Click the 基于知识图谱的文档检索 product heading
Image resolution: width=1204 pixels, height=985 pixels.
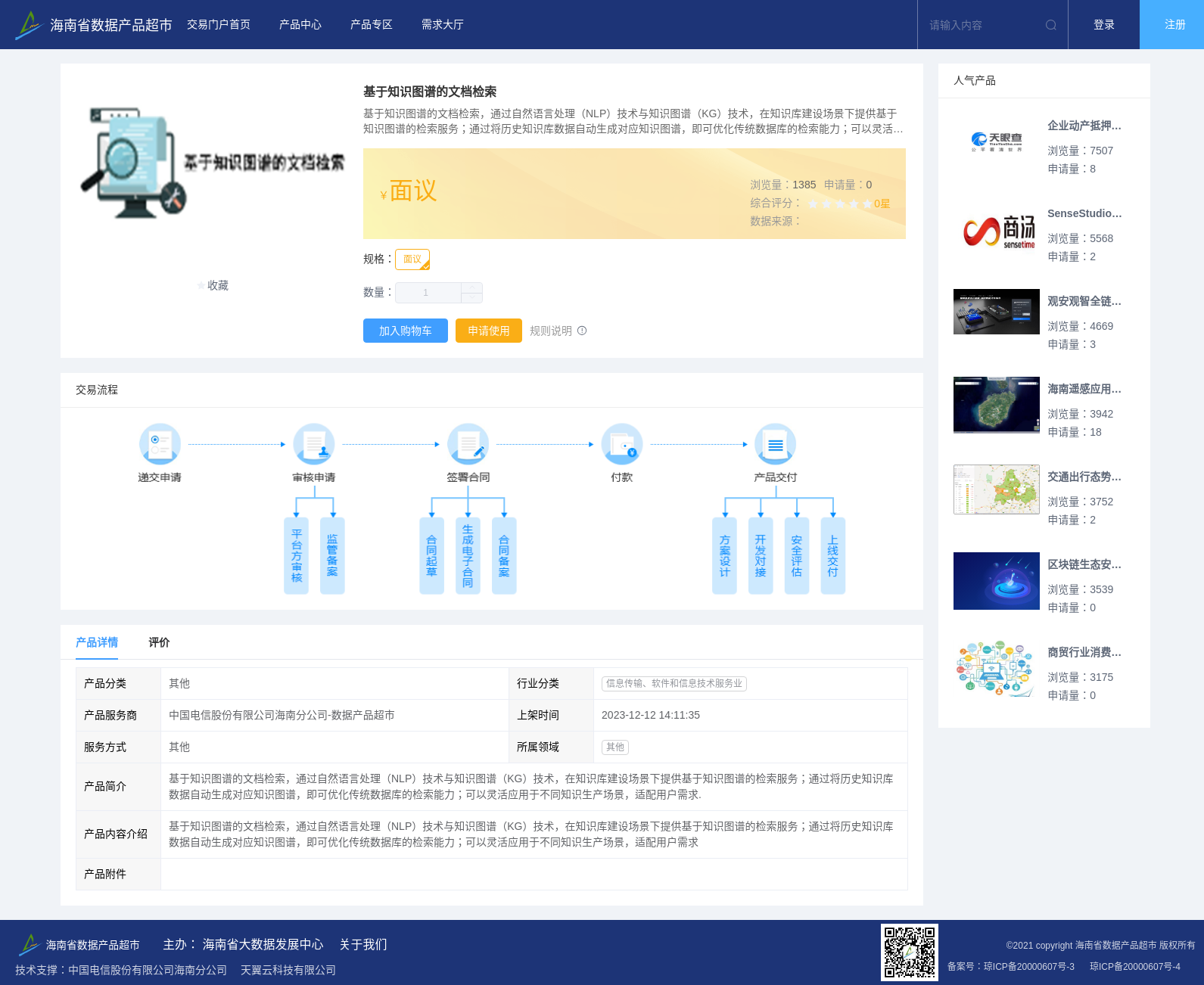[x=430, y=92]
